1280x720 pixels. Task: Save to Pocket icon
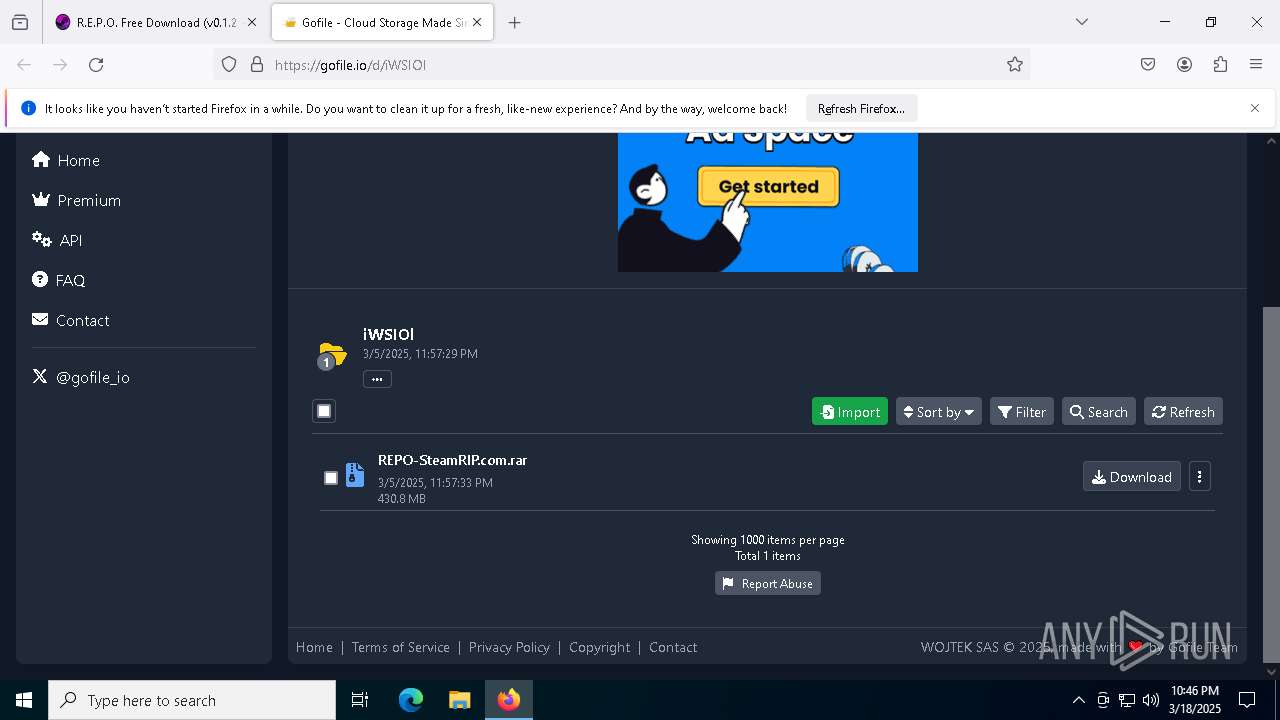tap(1148, 65)
